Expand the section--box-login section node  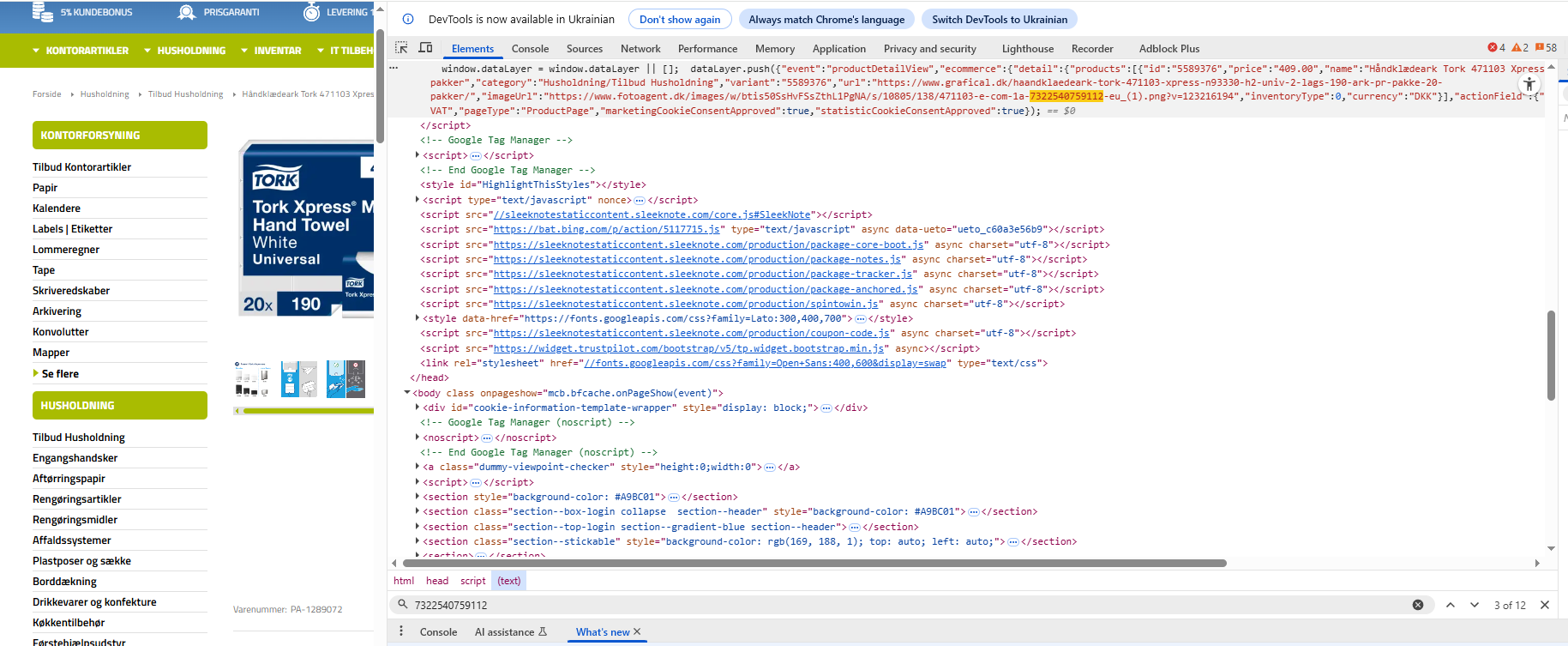tap(418, 511)
